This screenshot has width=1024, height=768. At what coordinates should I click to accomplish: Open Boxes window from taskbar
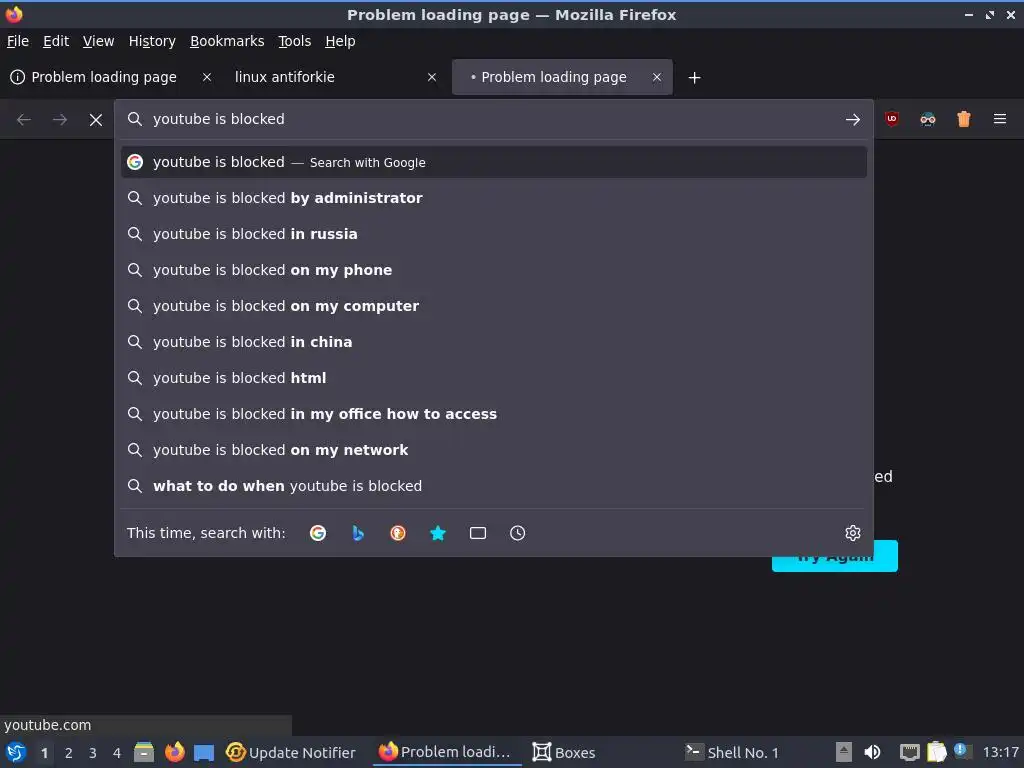(x=564, y=752)
